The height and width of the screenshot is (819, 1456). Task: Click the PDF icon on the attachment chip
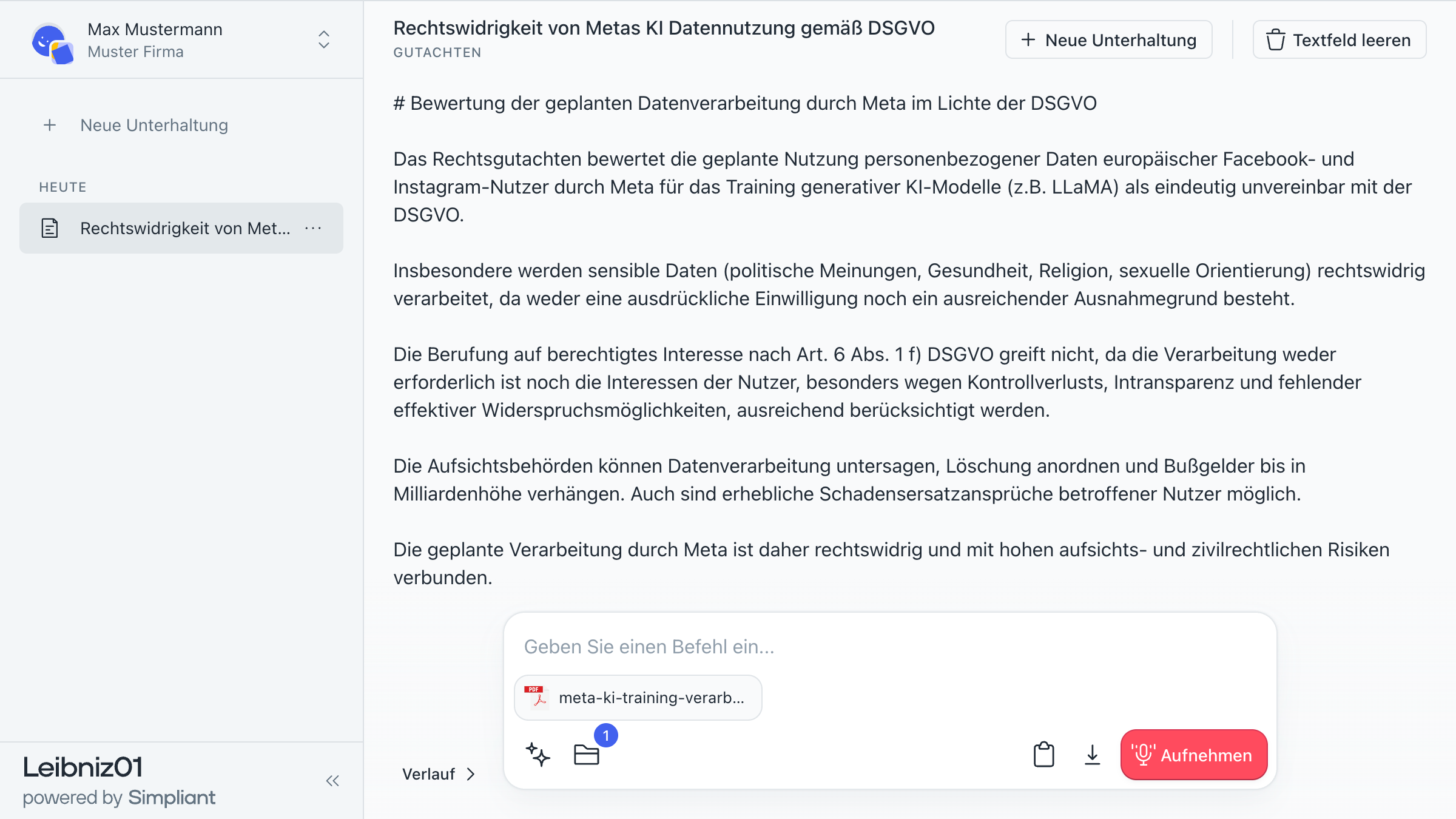pos(536,697)
